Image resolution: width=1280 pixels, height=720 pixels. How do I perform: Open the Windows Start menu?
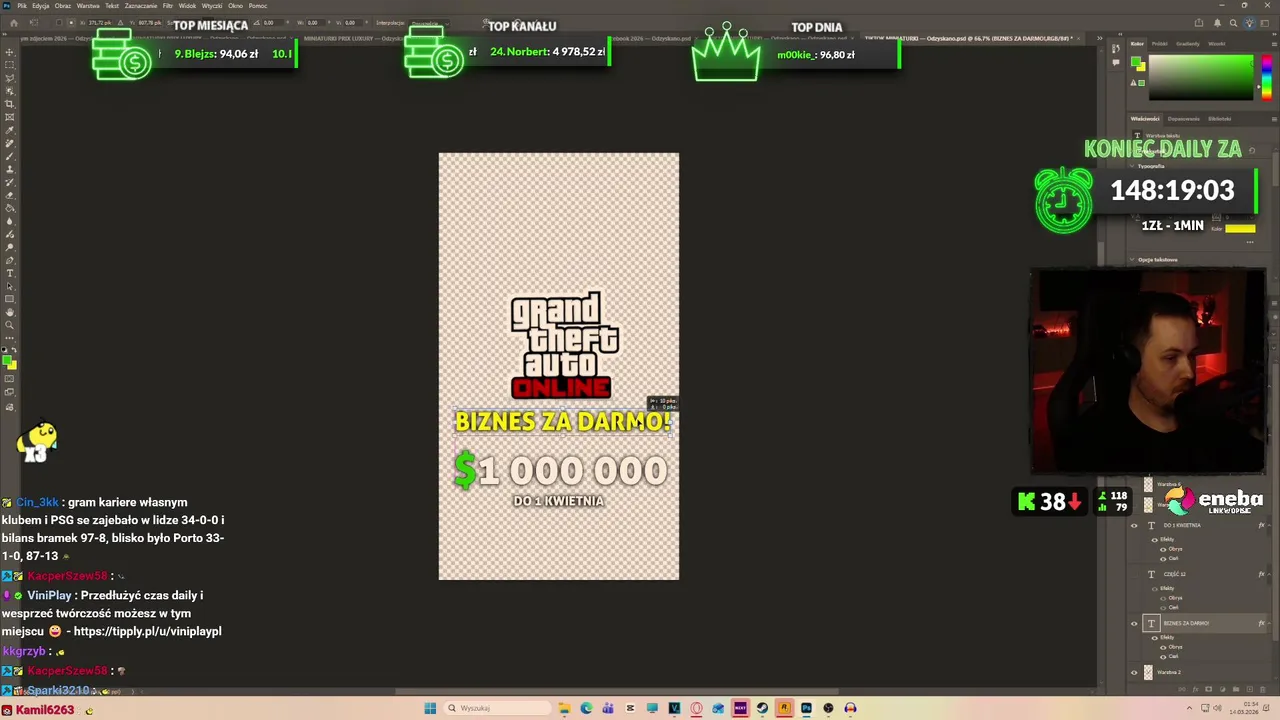[x=430, y=708]
